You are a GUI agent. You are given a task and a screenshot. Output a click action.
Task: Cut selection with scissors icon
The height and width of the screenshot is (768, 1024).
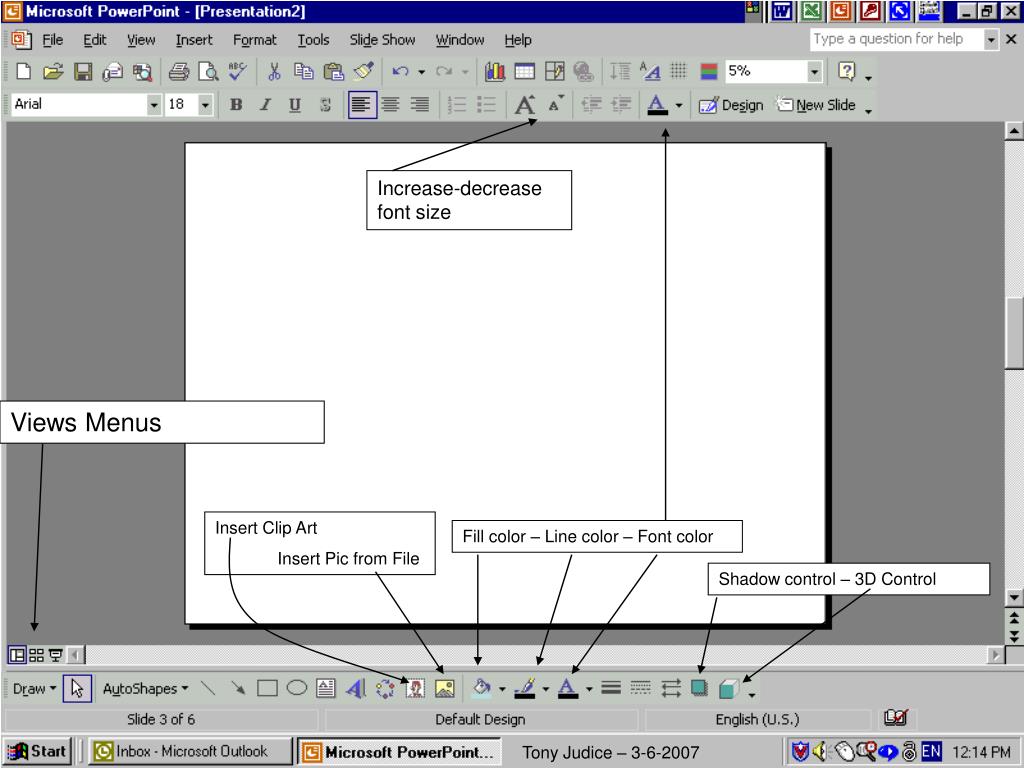coord(274,71)
